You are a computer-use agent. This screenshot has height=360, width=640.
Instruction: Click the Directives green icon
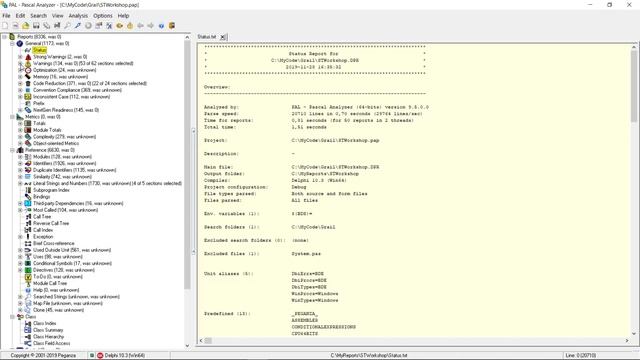28,270
